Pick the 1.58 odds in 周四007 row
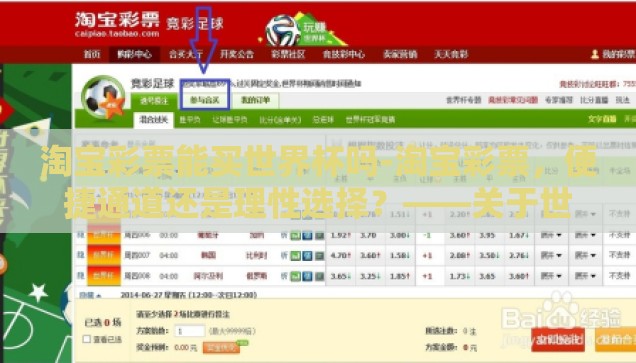The height and width of the screenshot is (363, 636). pyautogui.click(x=400, y=256)
